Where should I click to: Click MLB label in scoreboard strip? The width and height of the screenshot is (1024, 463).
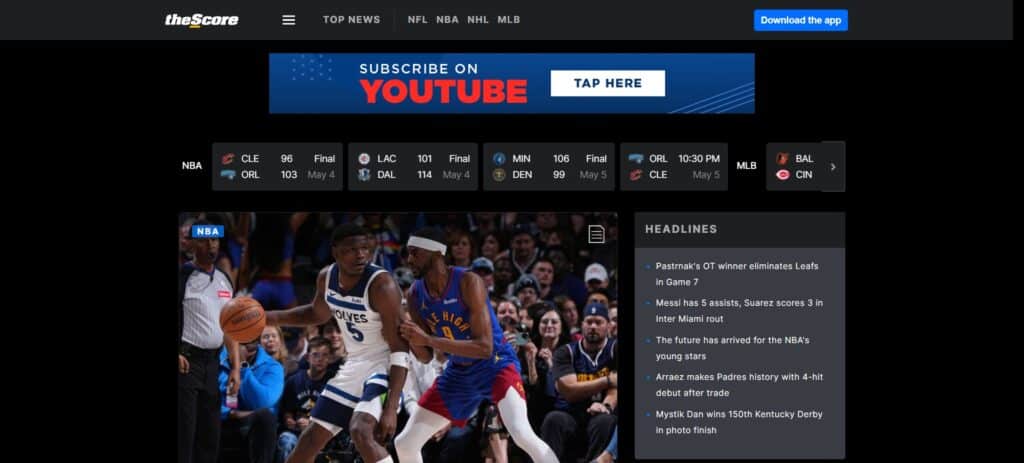coord(746,166)
